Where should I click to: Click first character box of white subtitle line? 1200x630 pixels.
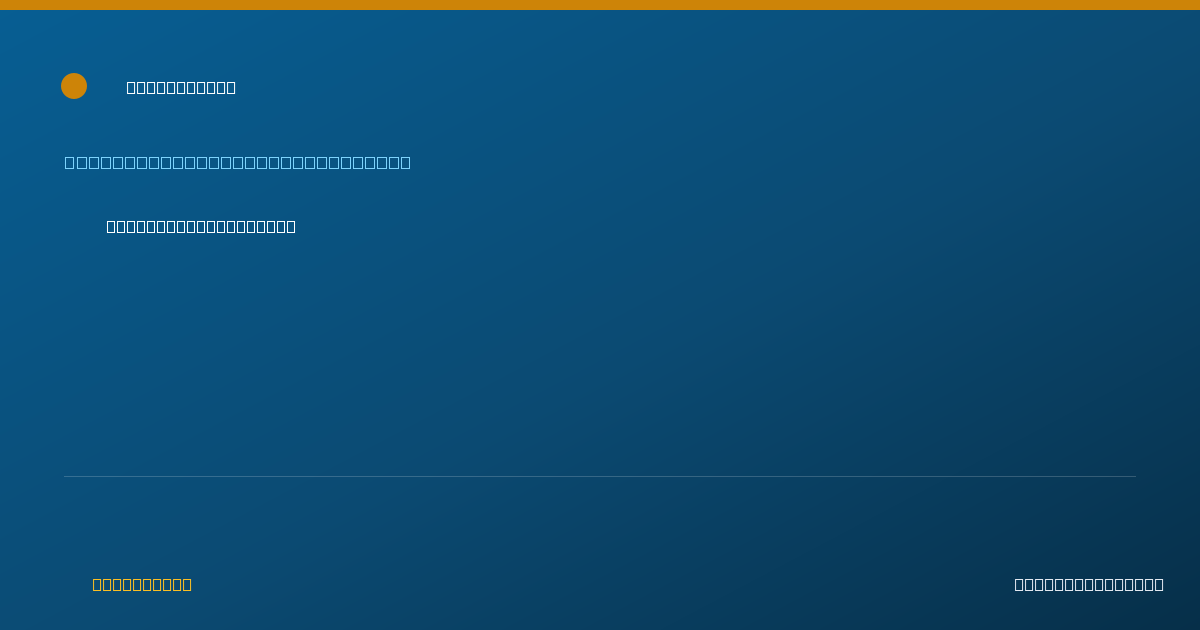[112, 226]
